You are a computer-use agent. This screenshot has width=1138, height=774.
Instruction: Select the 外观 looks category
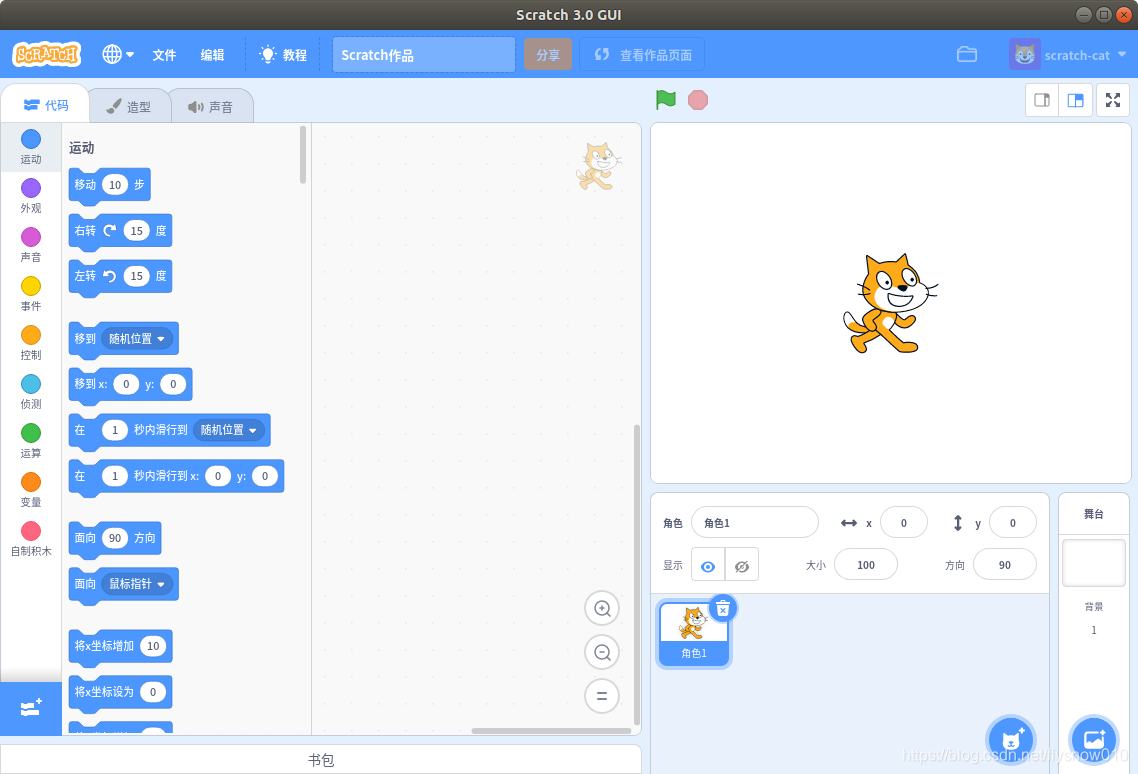coord(30,196)
